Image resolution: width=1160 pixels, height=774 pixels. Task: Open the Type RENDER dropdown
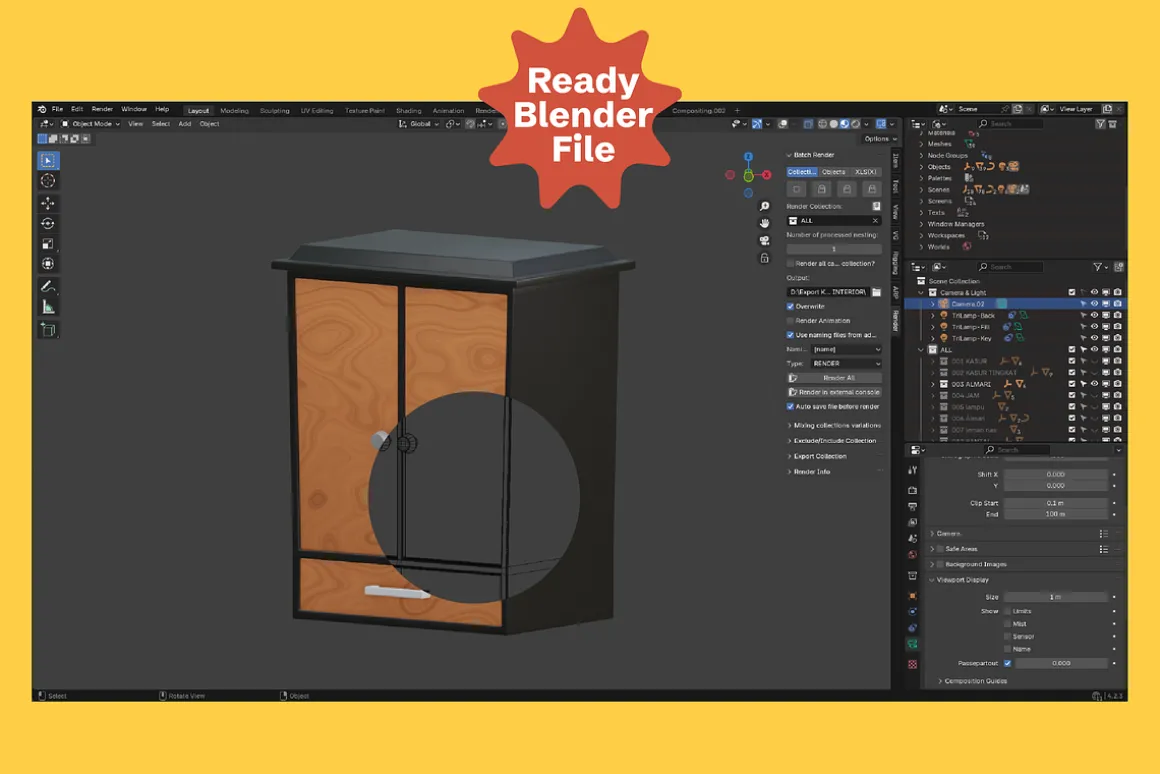[x=846, y=363]
